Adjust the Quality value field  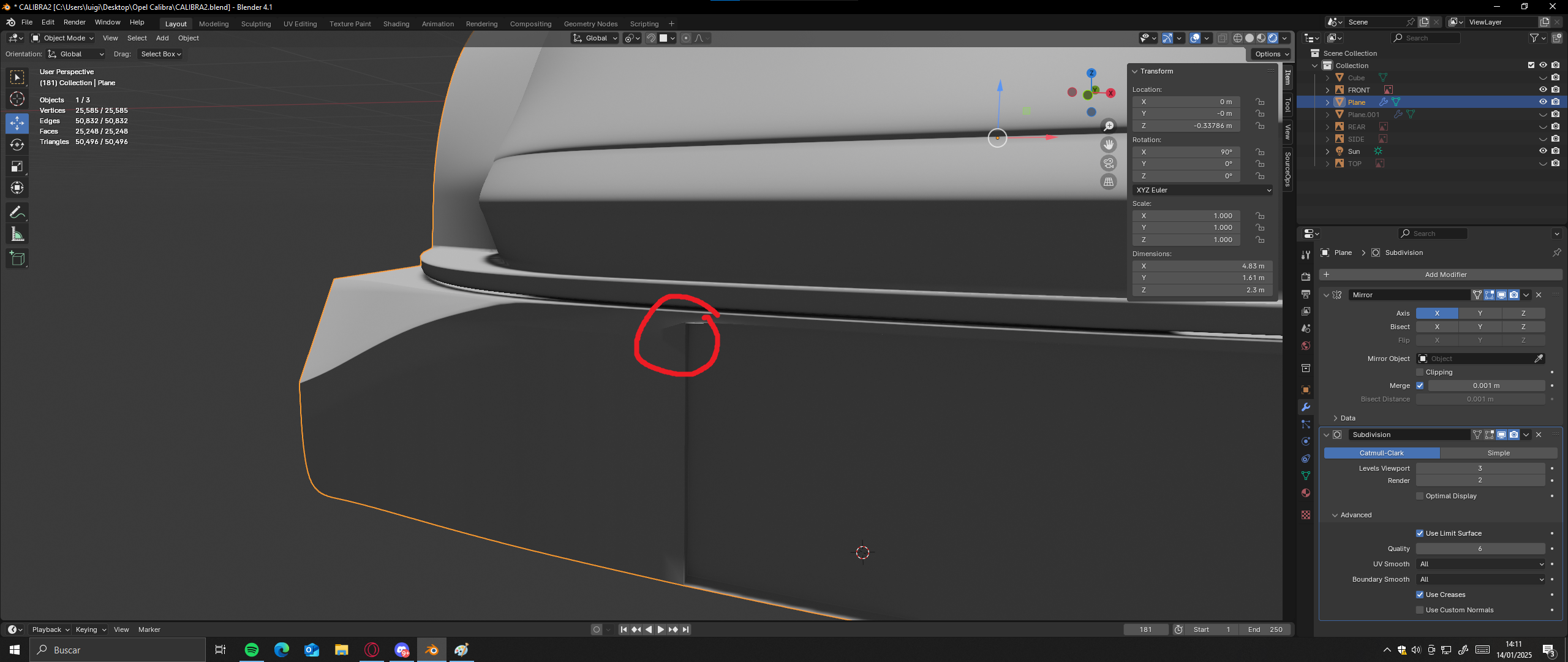1480,549
